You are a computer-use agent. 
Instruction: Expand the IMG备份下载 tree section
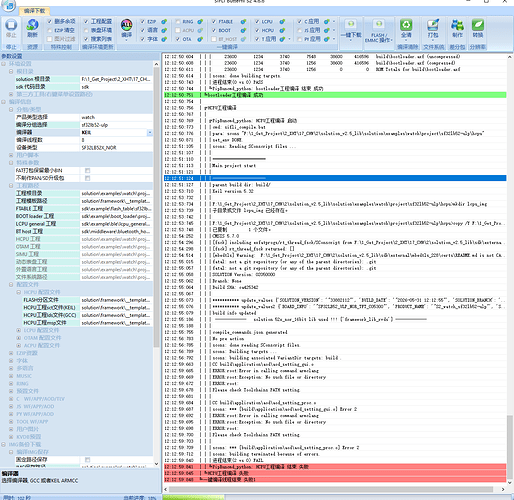coord(3,444)
